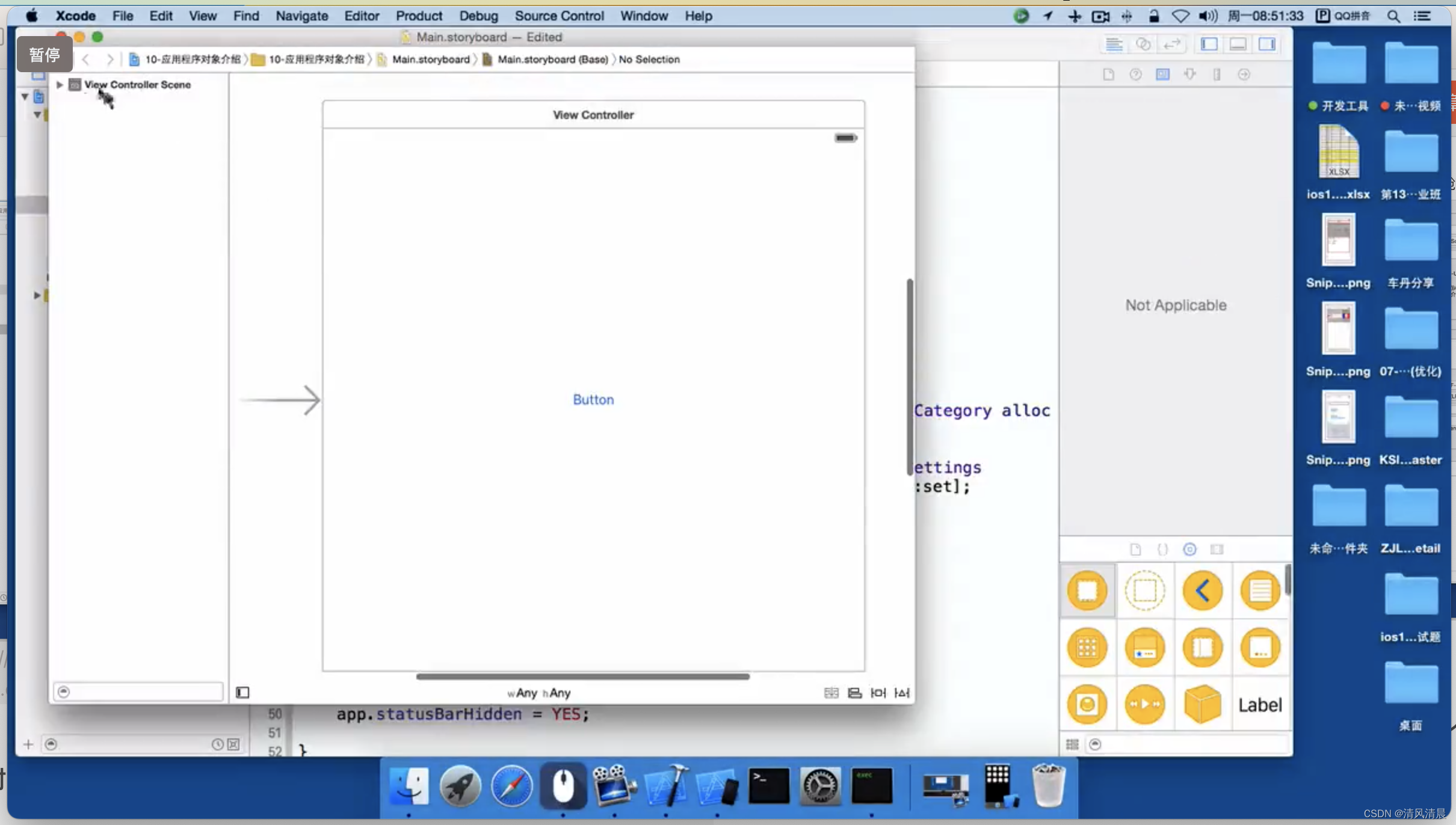
Task: Toggle the wAny hAny size class selector
Action: click(540, 692)
